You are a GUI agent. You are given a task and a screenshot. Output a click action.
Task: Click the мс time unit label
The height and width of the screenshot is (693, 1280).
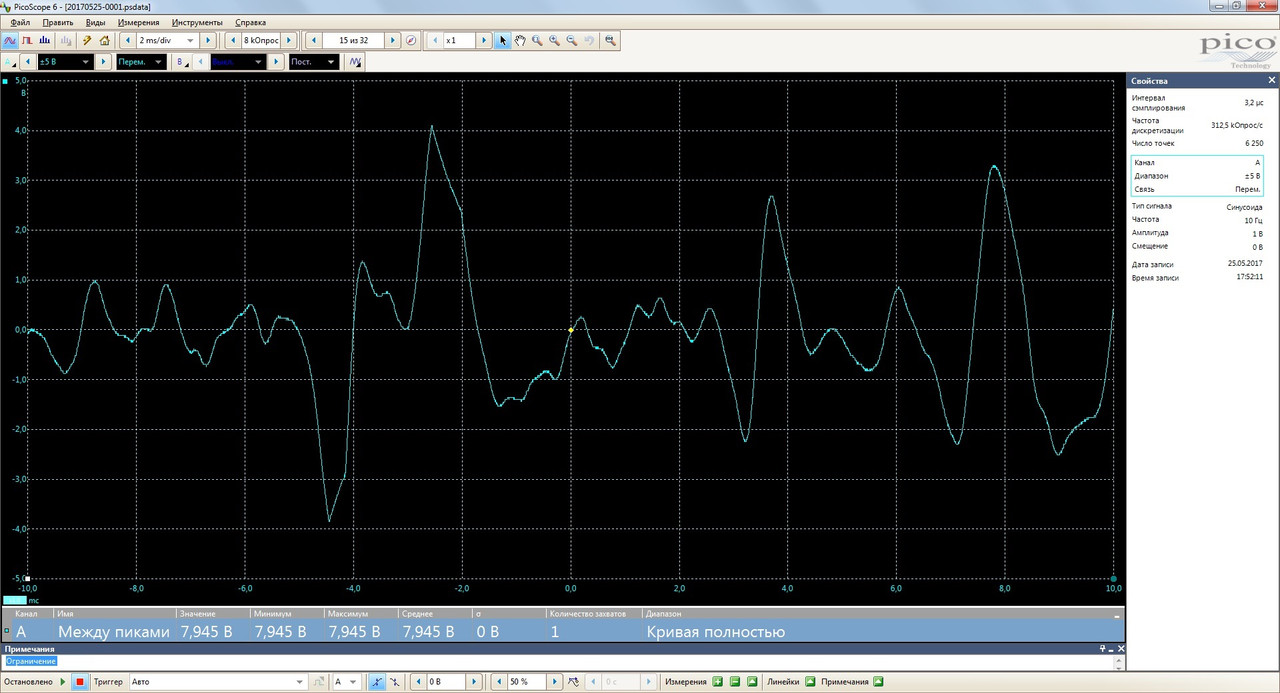tap(33, 600)
